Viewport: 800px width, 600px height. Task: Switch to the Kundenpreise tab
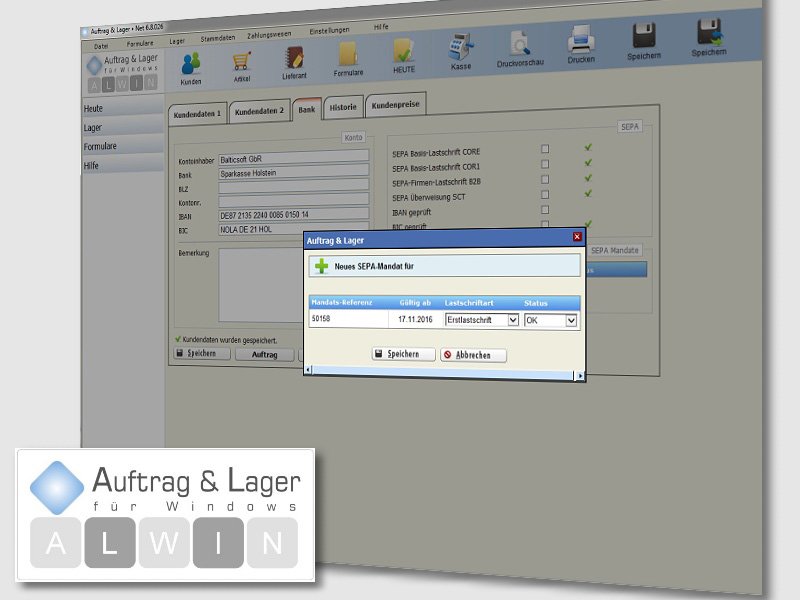click(x=395, y=105)
